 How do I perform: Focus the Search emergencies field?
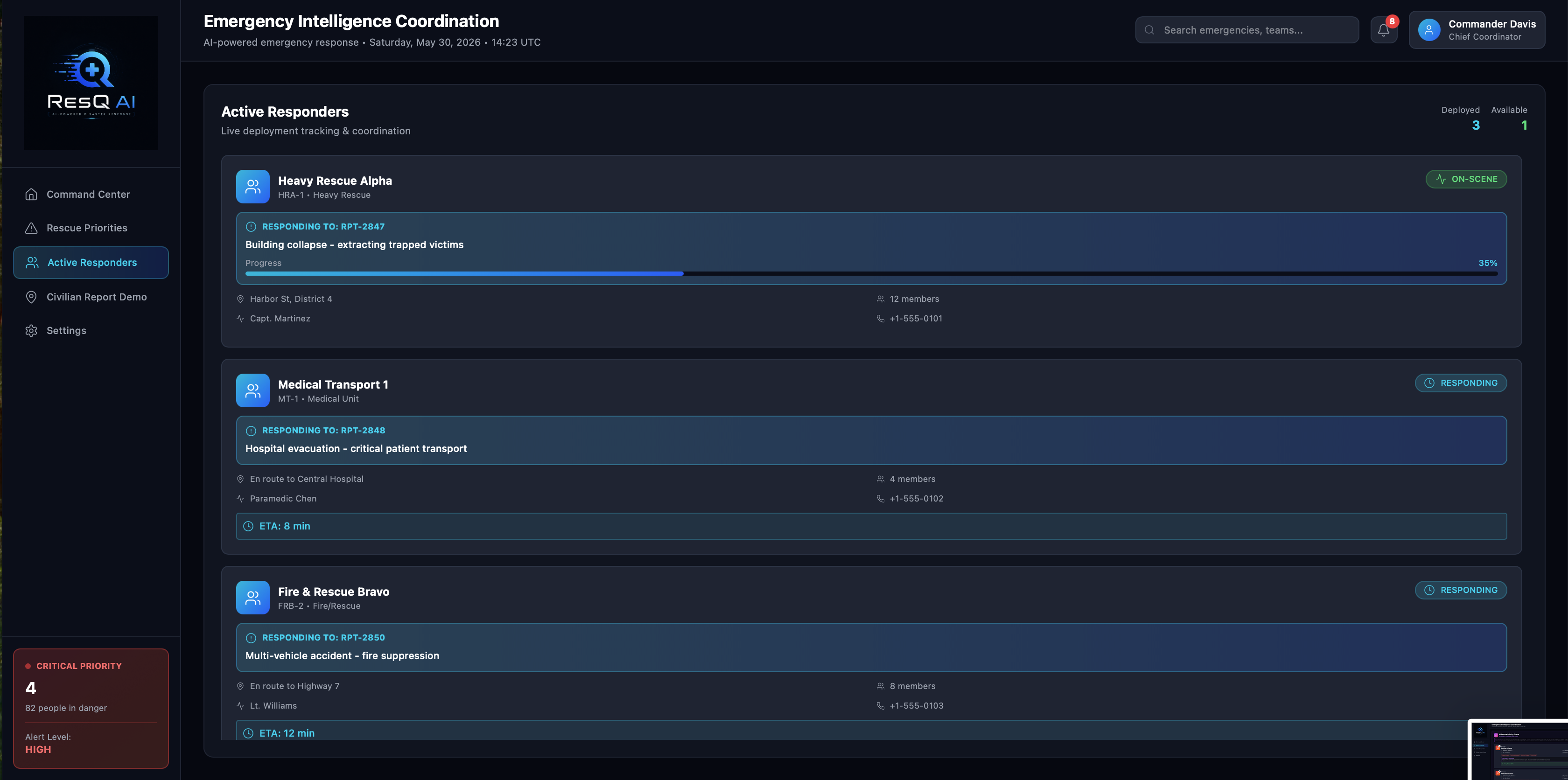click(x=1246, y=30)
